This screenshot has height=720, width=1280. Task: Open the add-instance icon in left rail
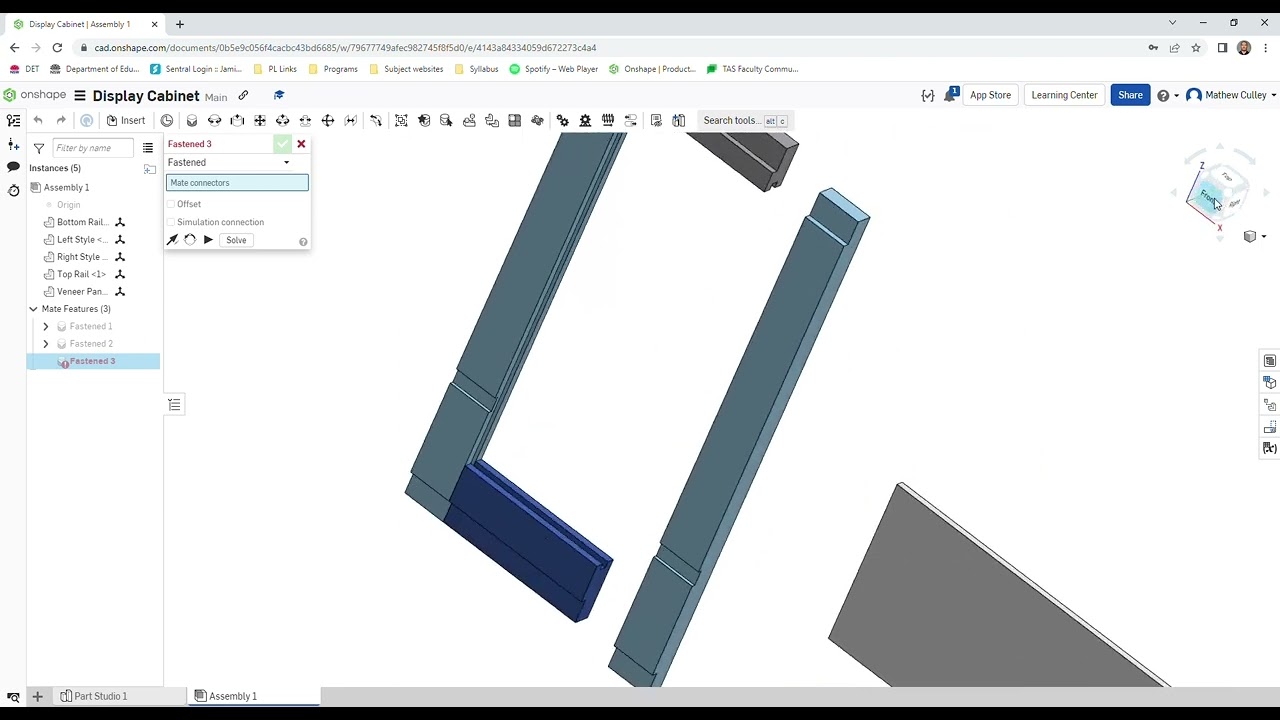tap(13, 145)
